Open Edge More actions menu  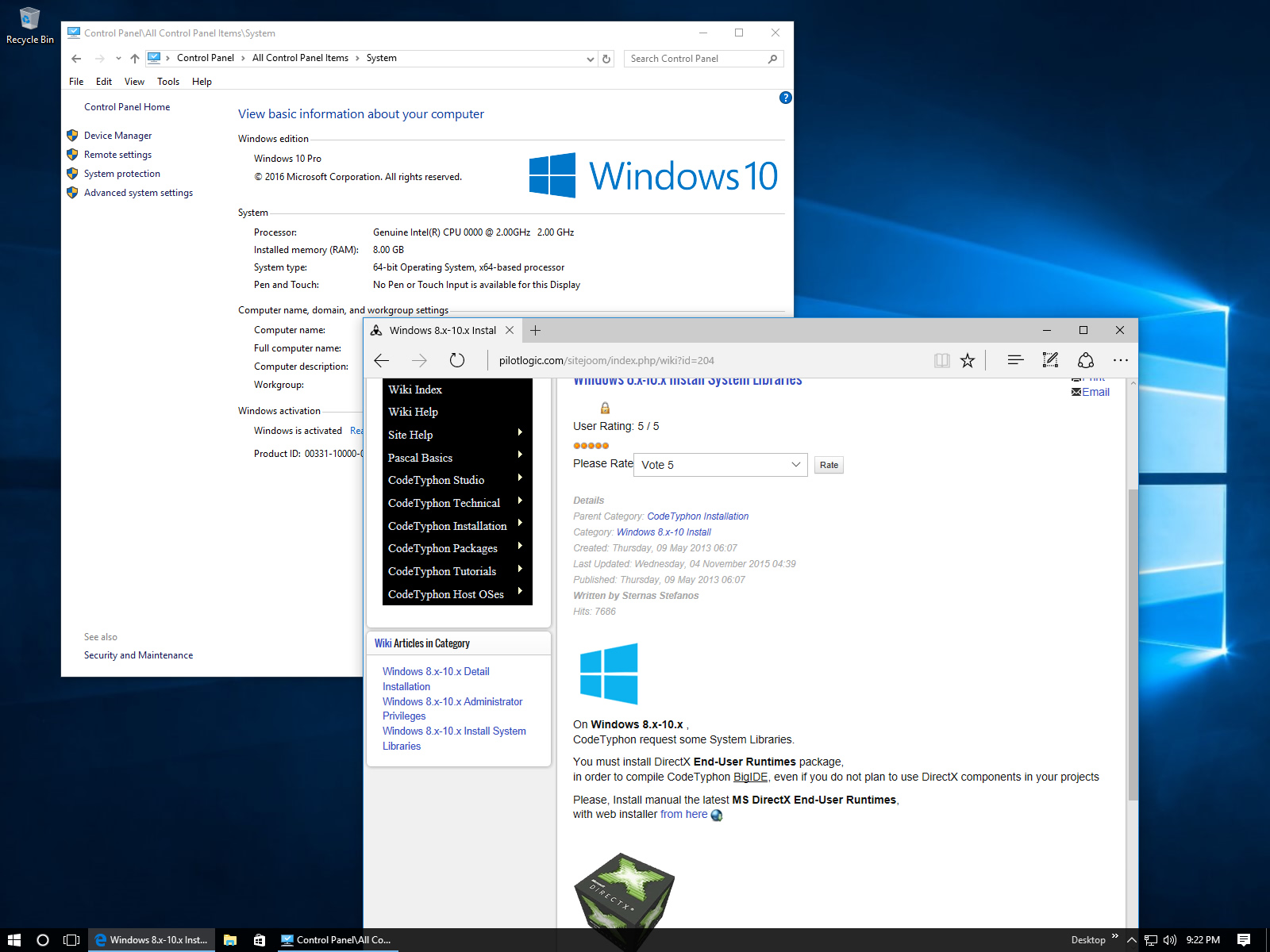pos(1121,360)
